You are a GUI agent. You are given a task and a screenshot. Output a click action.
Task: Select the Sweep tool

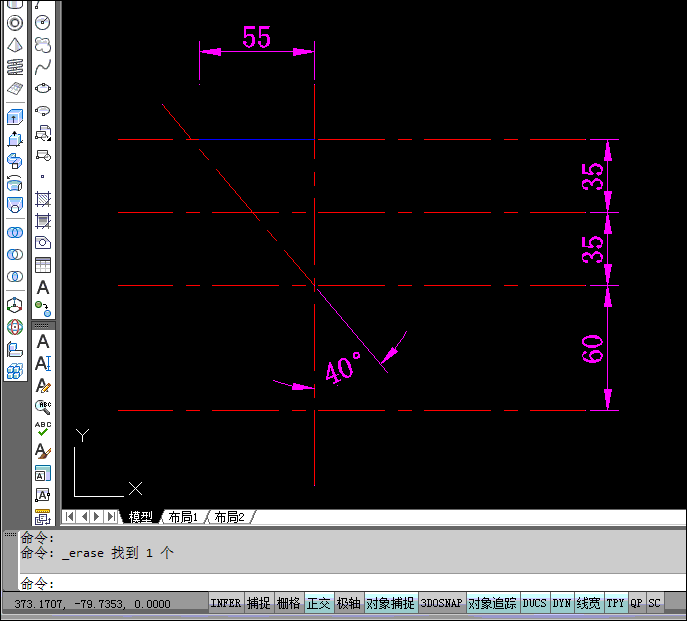tap(15, 161)
